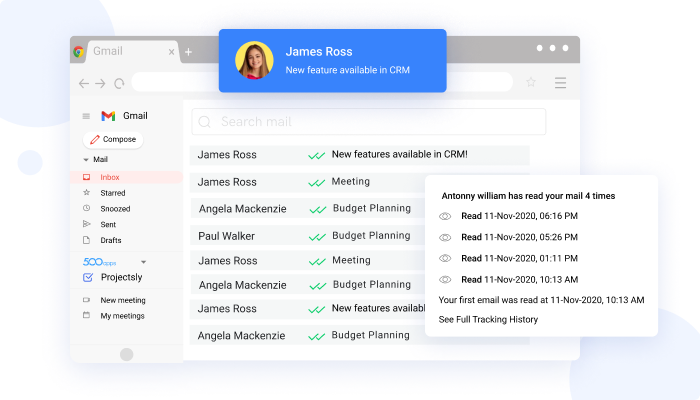Compose a new email
The height and width of the screenshot is (400, 700).
113,140
